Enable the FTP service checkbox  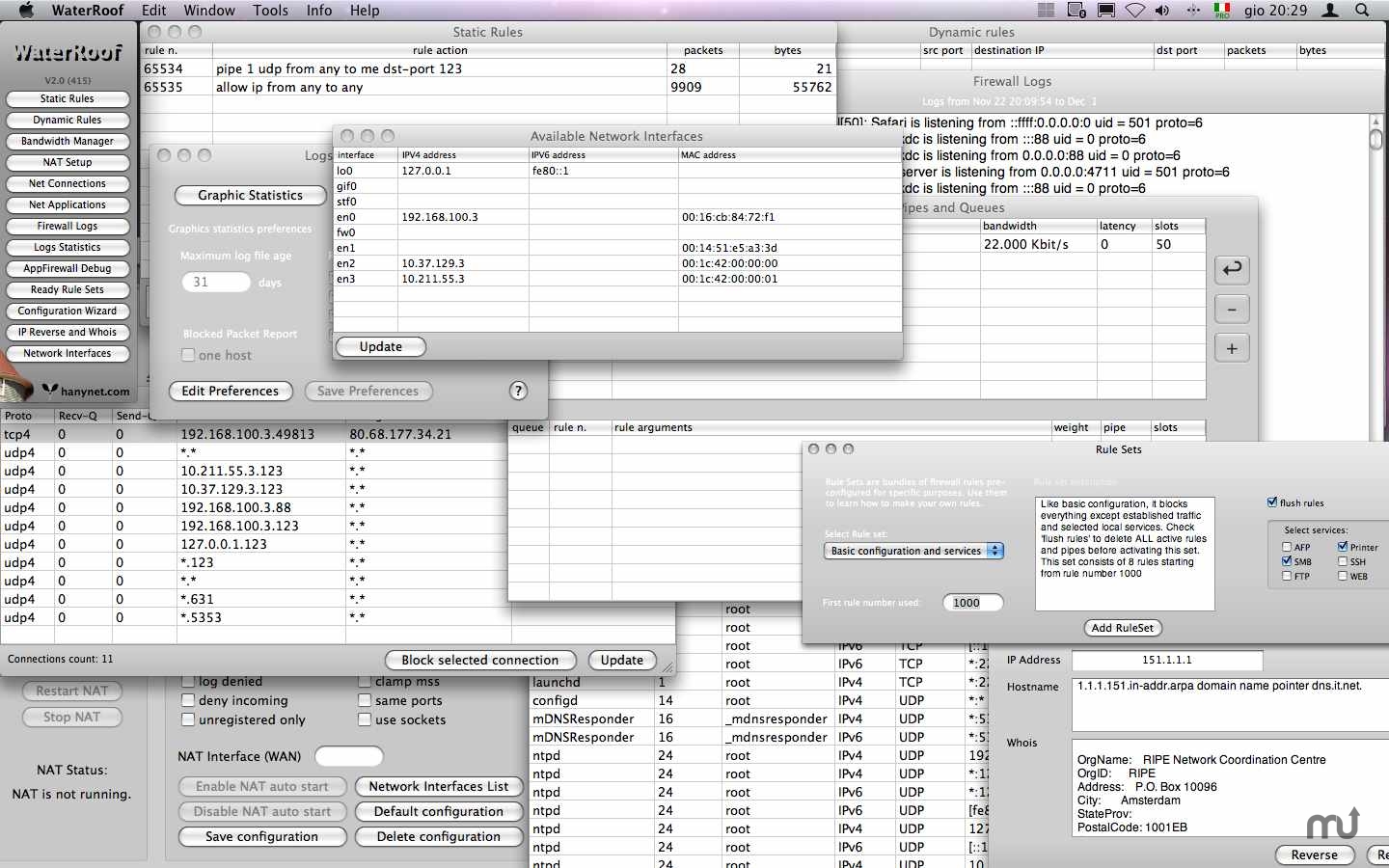point(1287,576)
